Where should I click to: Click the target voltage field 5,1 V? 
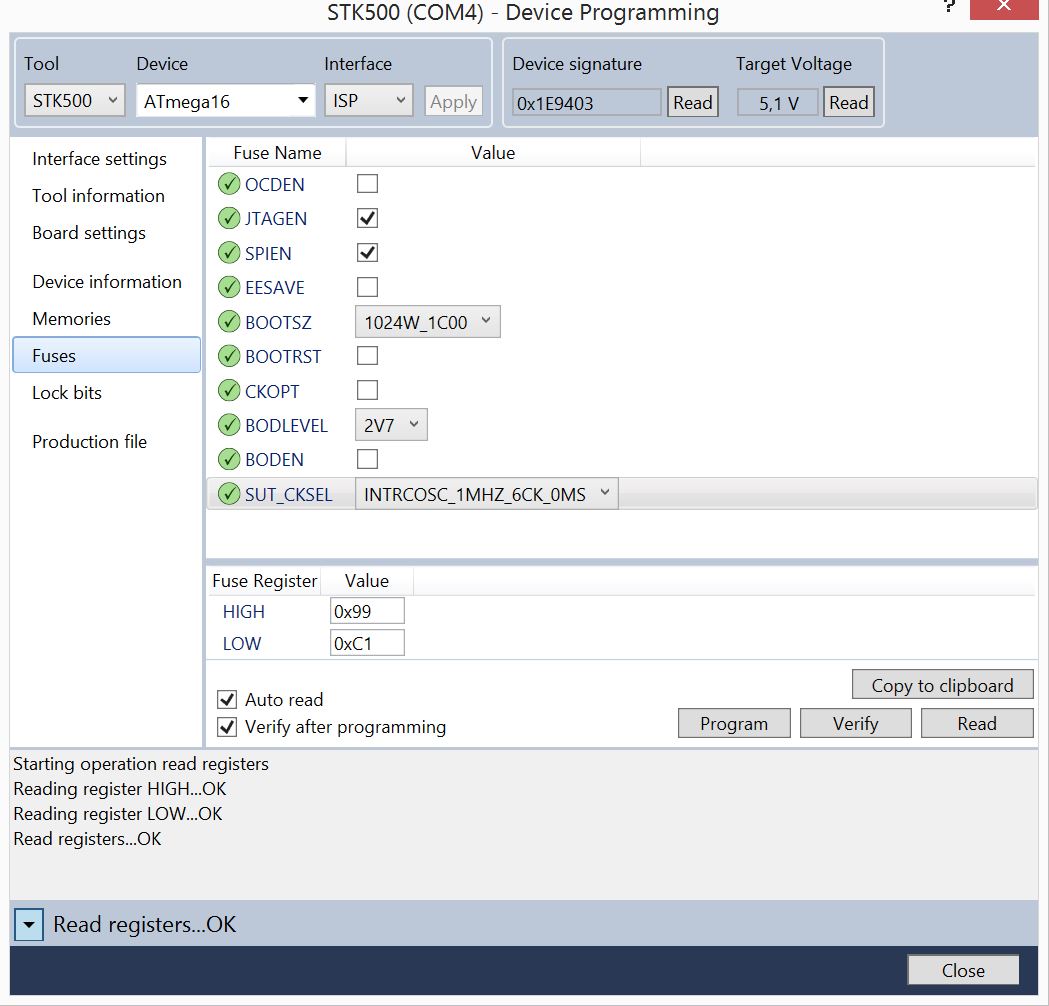click(778, 102)
